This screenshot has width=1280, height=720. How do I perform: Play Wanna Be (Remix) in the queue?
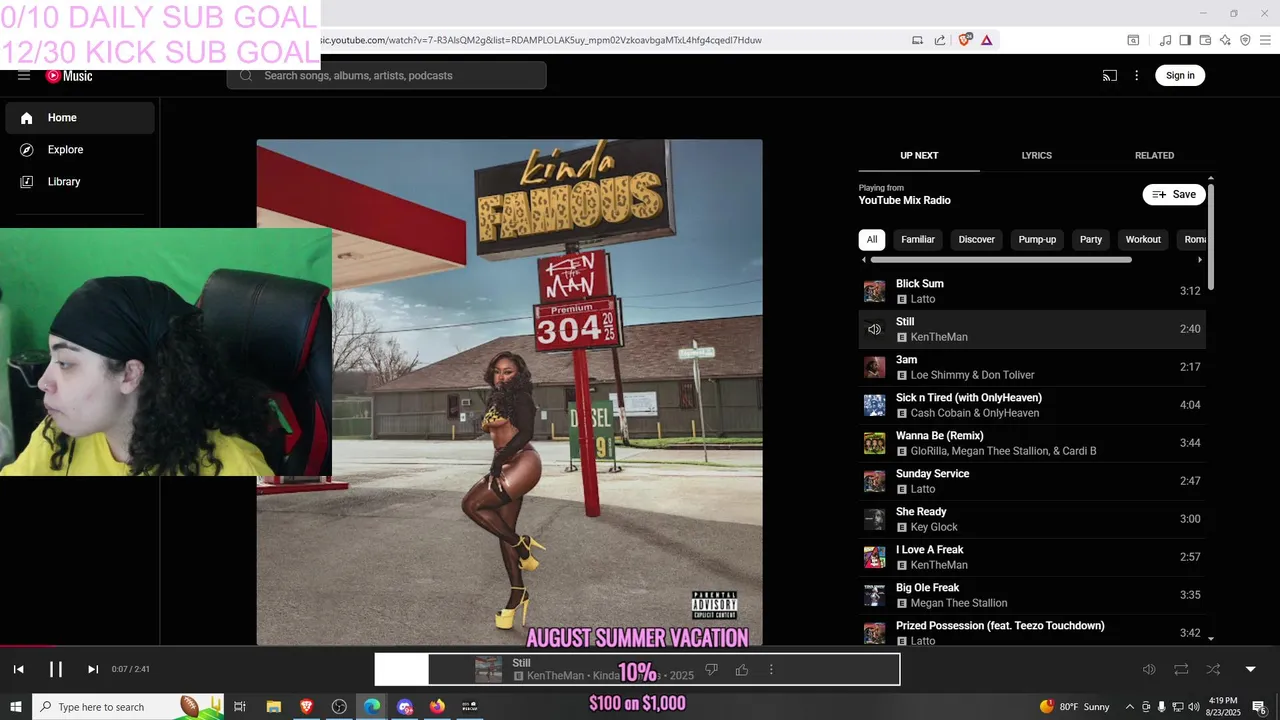pyautogui.click(x=1032, y=443)
